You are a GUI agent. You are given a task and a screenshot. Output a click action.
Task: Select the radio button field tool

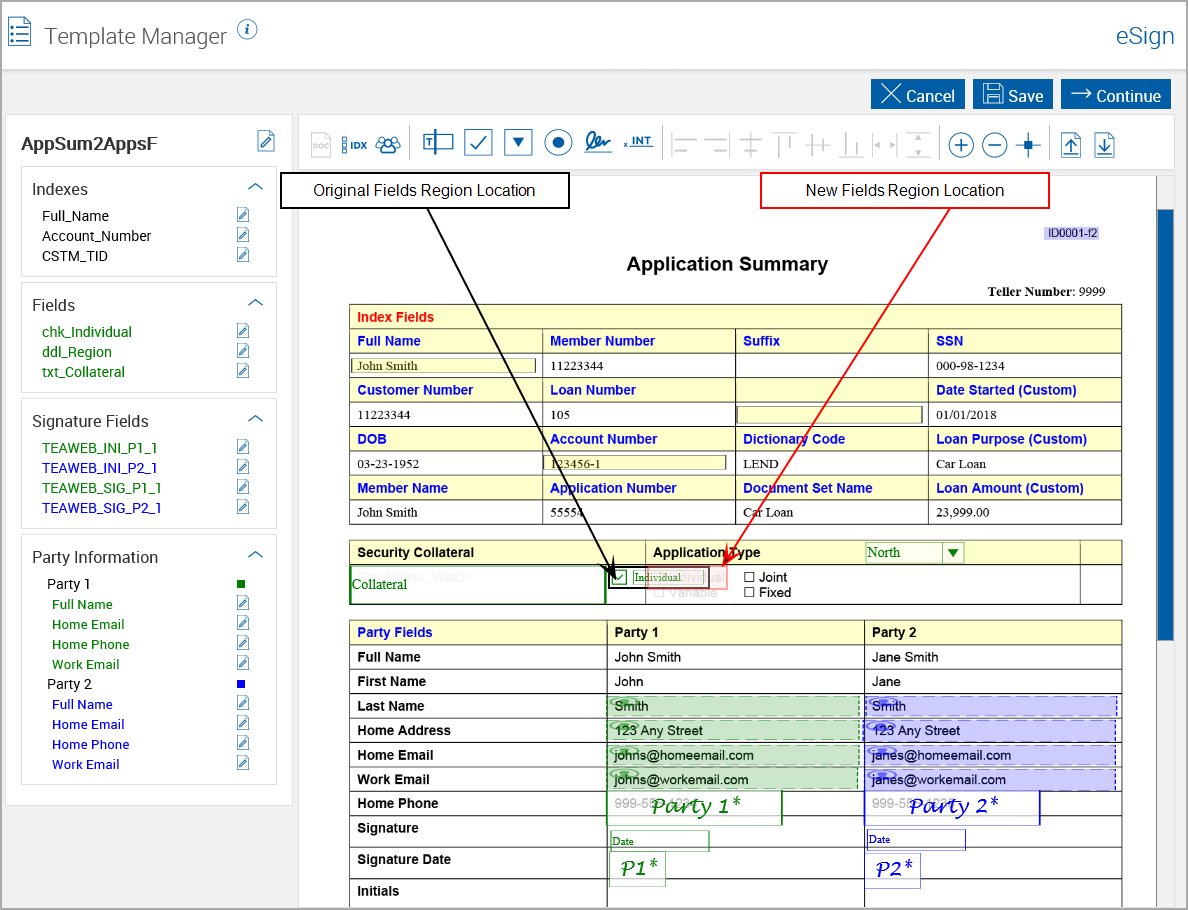[558, 142]
